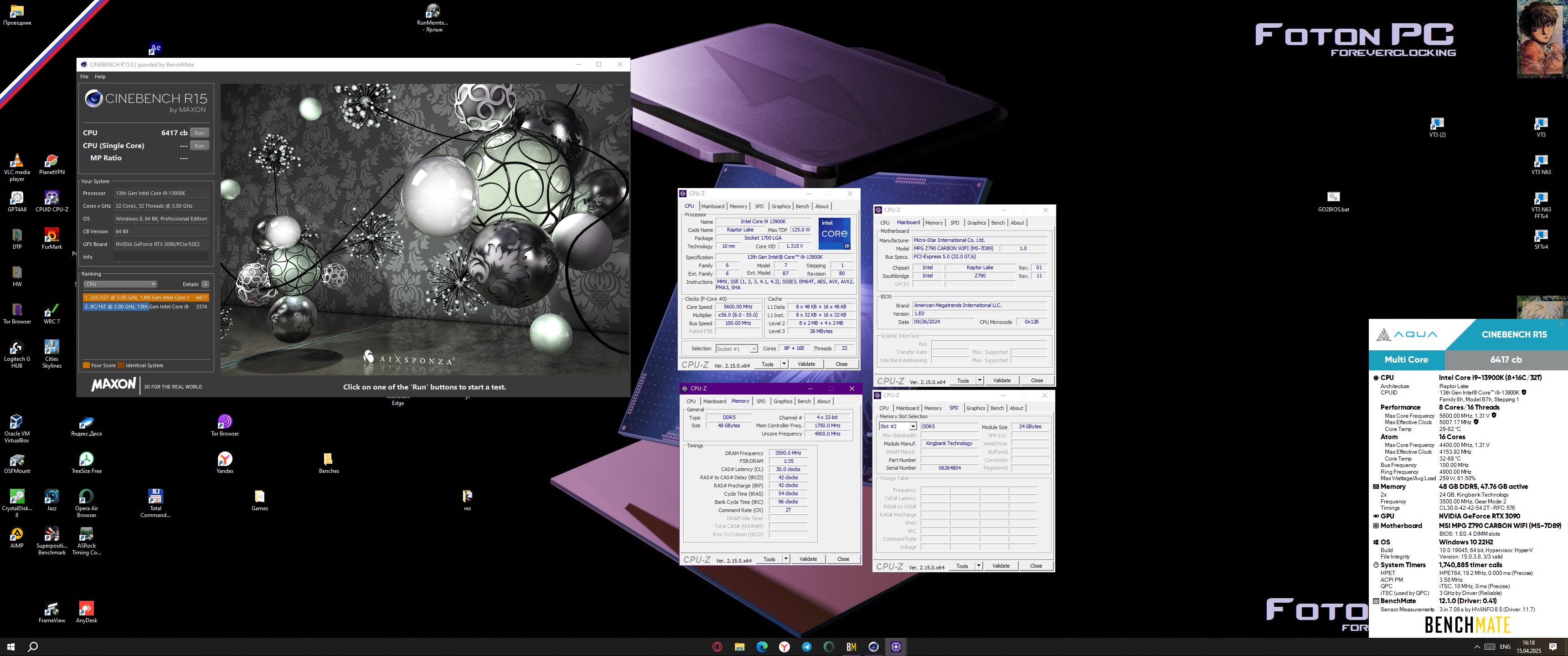
Task: Open CPU-Z Socket #1 selection dropdown
Action: tap(736, 348)
